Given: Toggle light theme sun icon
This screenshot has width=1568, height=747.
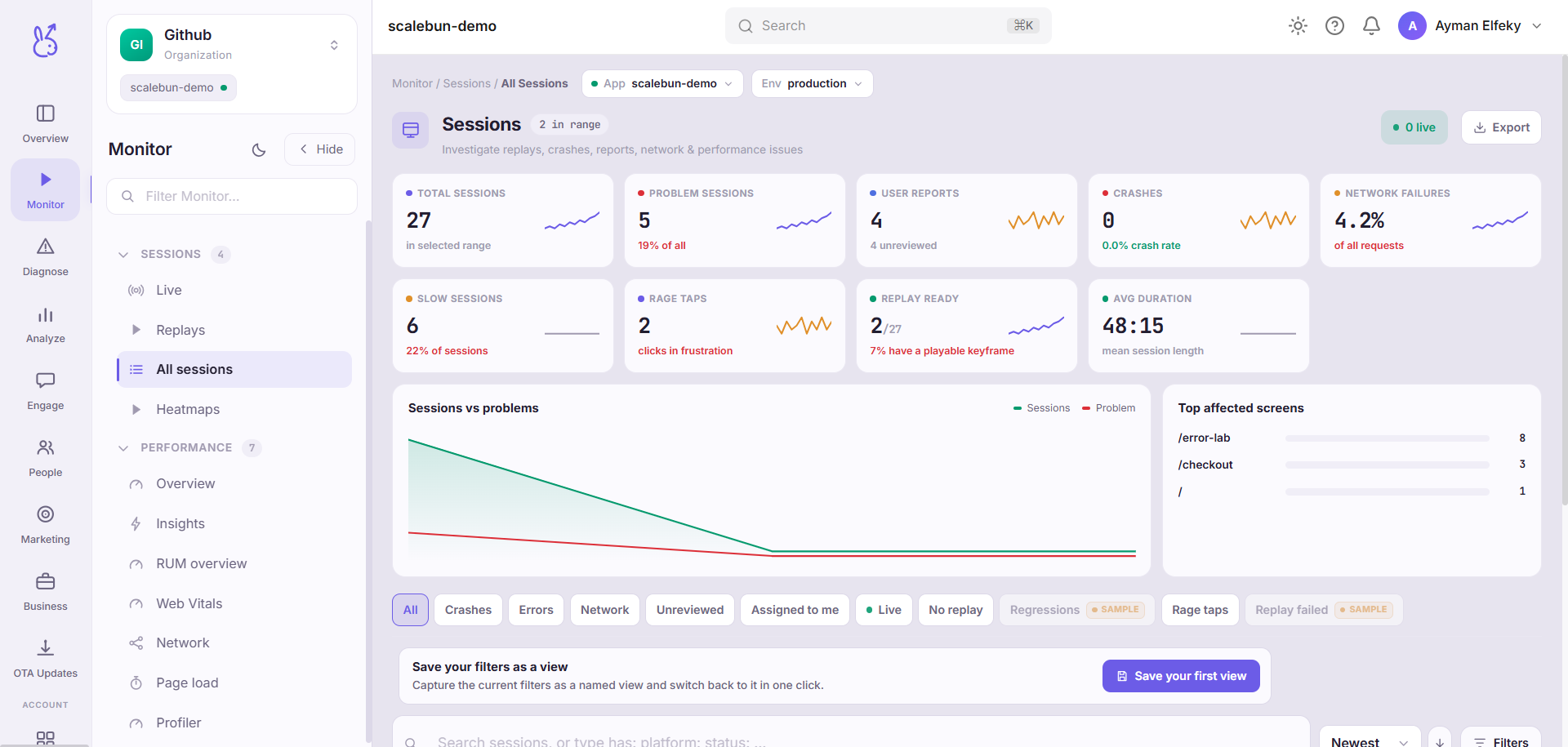Looking at the screenshot, I should pyautogui.click(x=1298, y=26).
